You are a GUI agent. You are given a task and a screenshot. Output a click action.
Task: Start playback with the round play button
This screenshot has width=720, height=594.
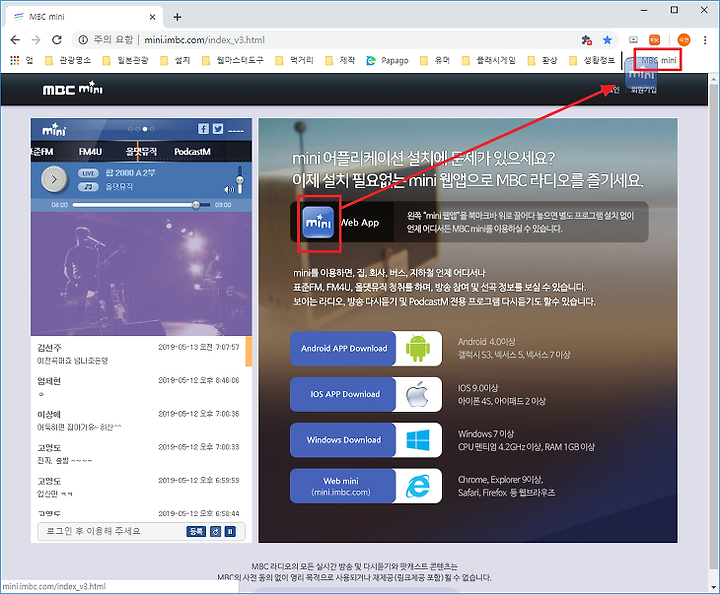[x=54, y=179]
